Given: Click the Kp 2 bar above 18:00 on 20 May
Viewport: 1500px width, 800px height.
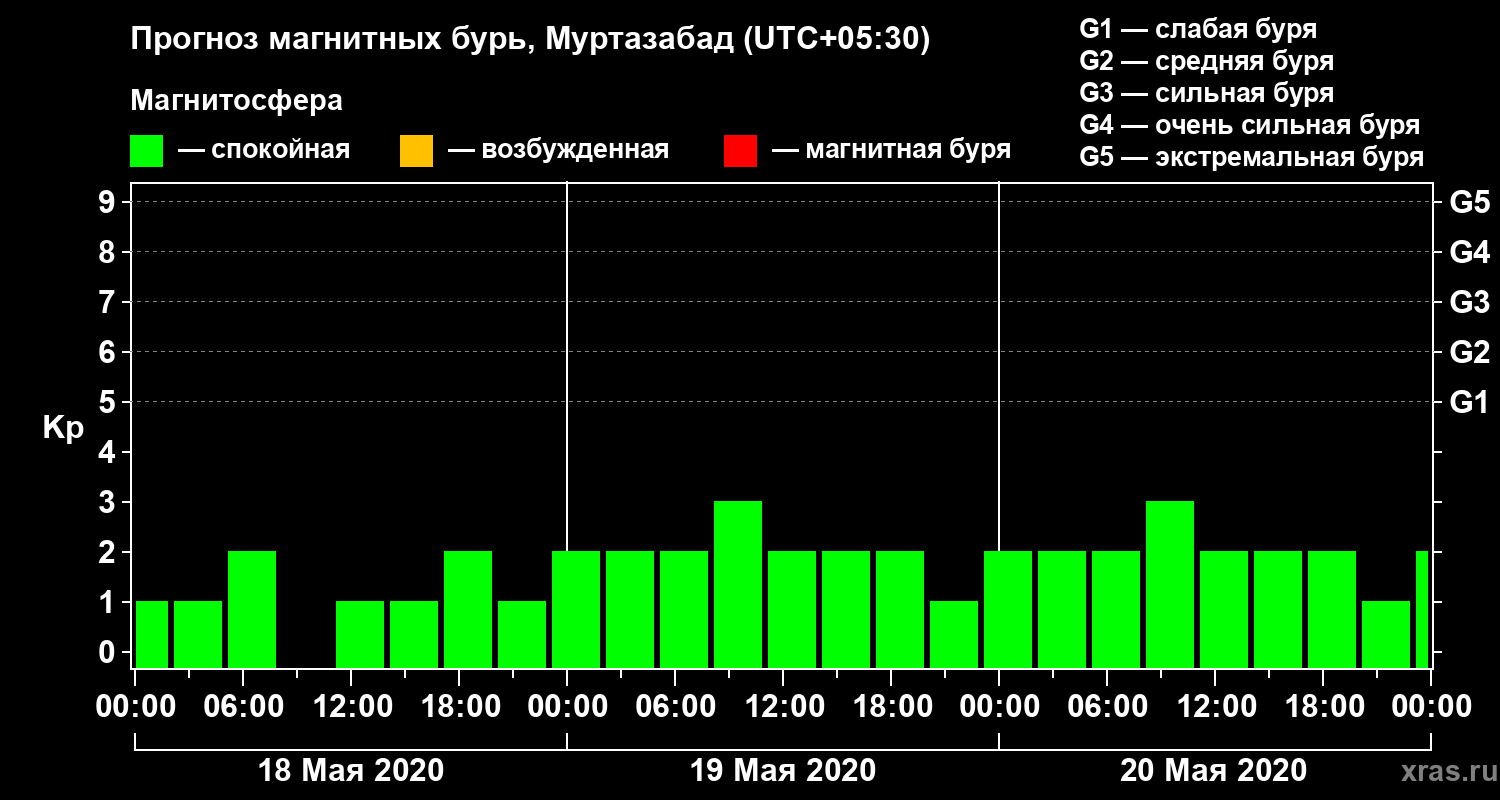Looking at the screenshot, I should pos(1332,609).
